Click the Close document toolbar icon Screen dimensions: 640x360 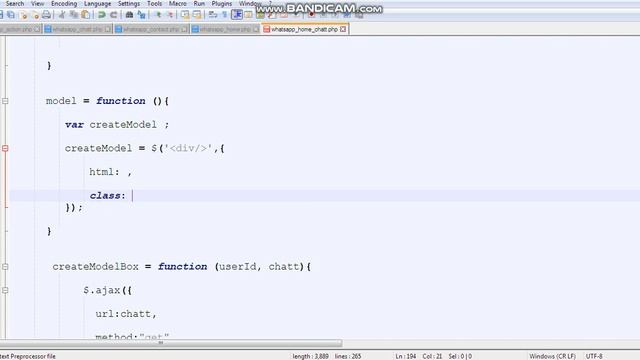(24, 15)
